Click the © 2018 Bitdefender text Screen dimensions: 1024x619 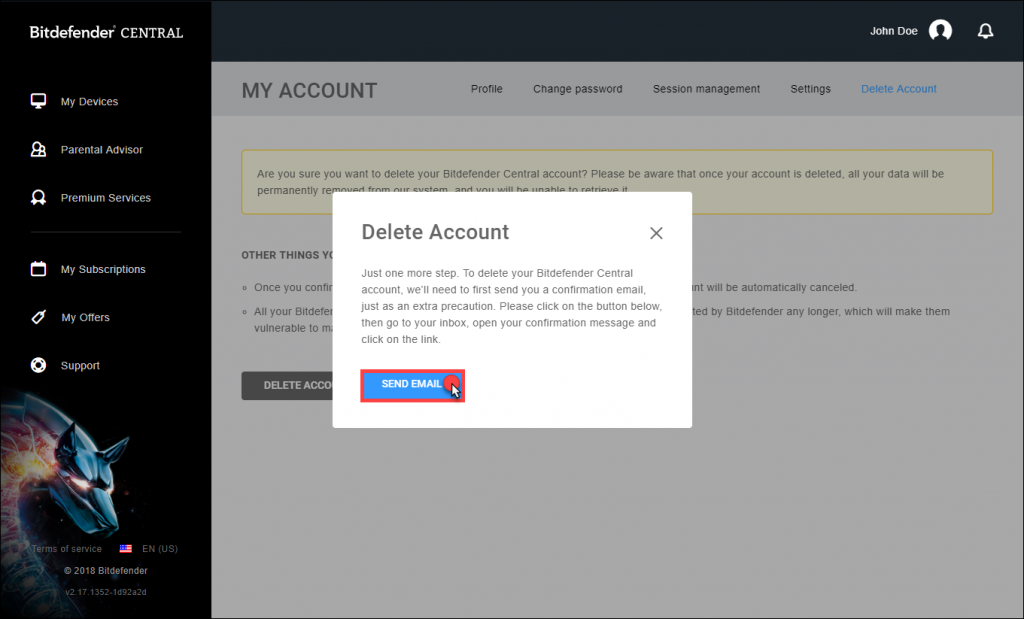106,570
